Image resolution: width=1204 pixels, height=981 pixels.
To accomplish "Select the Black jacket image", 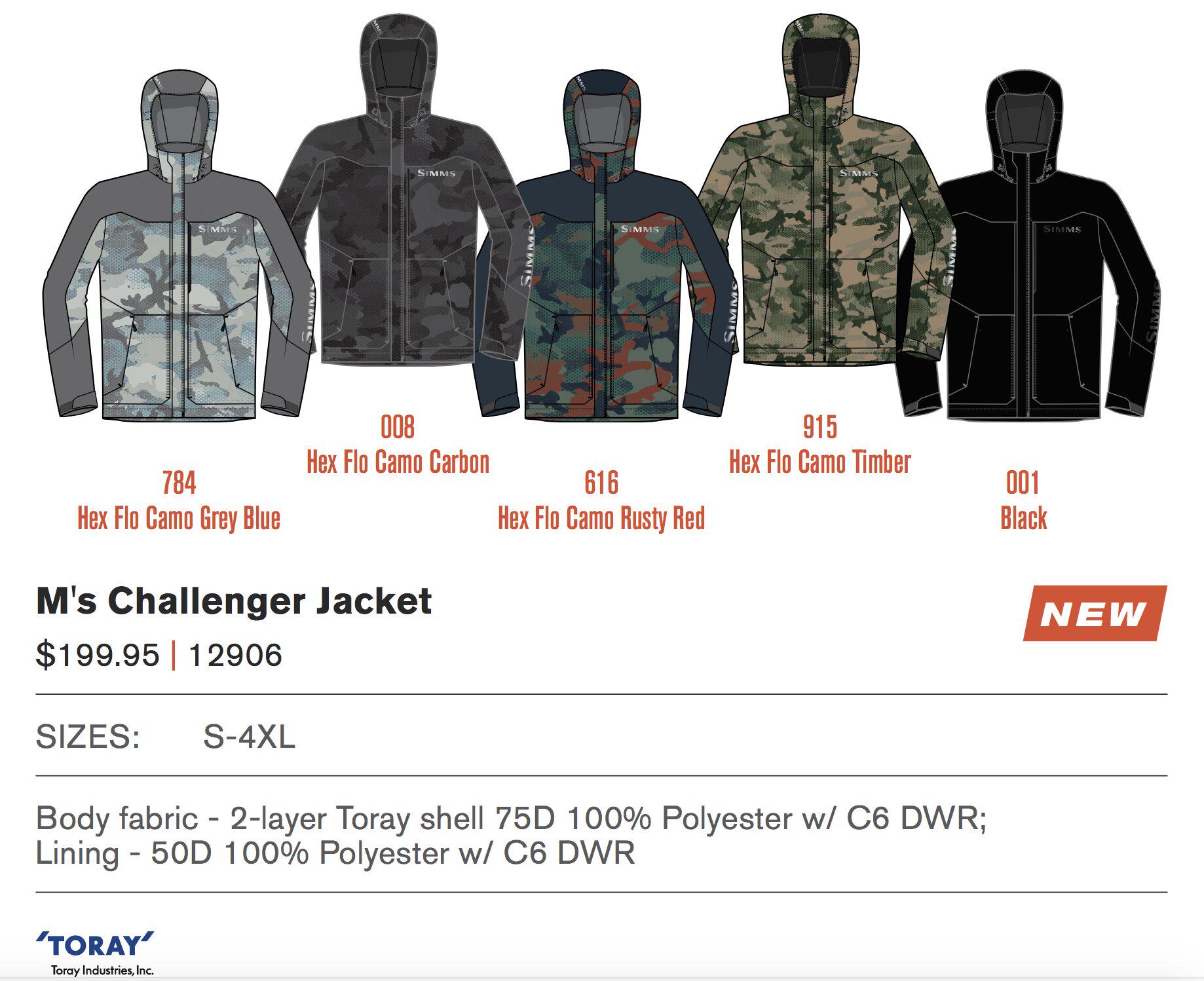I will [x=1028, y=246].
